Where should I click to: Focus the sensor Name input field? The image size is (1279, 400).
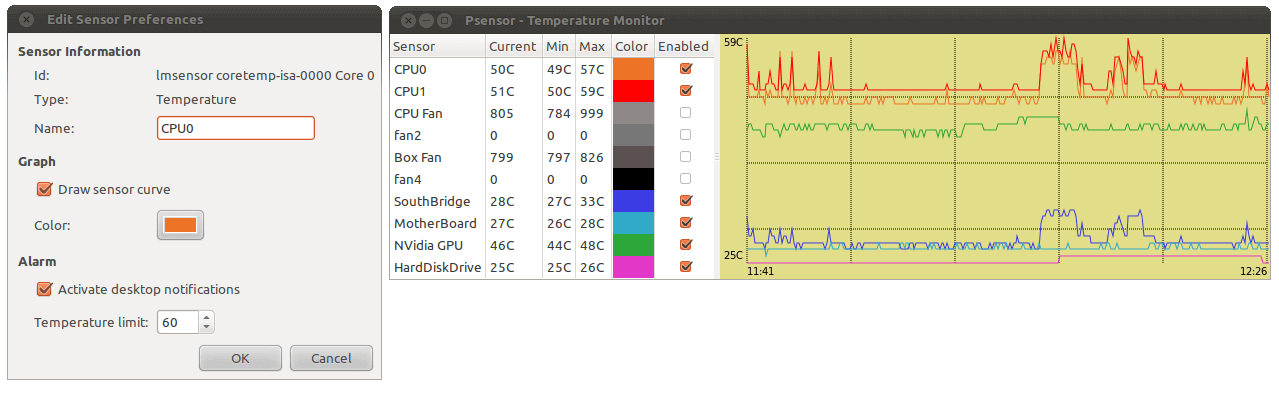click(x=236, y=128)
